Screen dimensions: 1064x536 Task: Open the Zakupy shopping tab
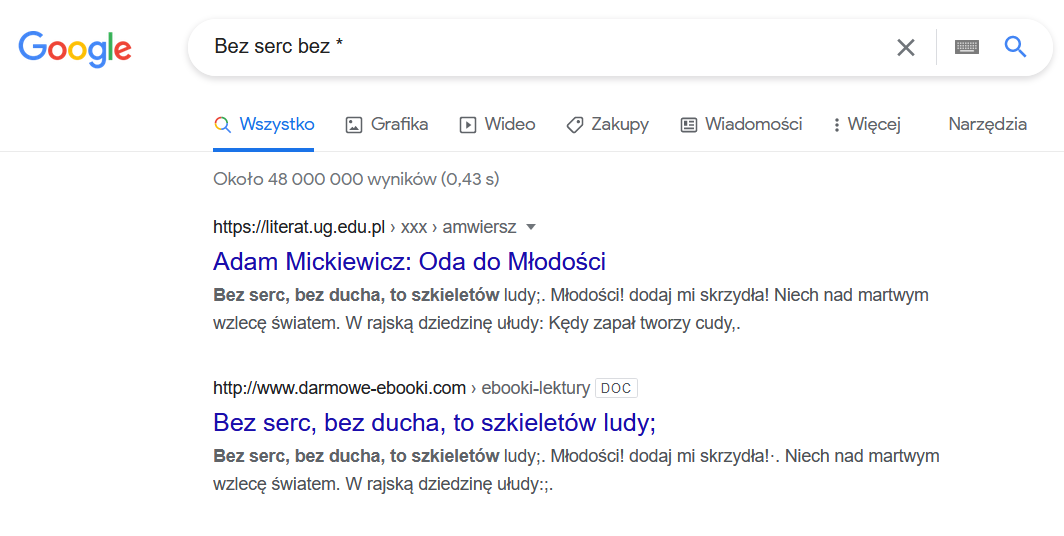(607, 125)
